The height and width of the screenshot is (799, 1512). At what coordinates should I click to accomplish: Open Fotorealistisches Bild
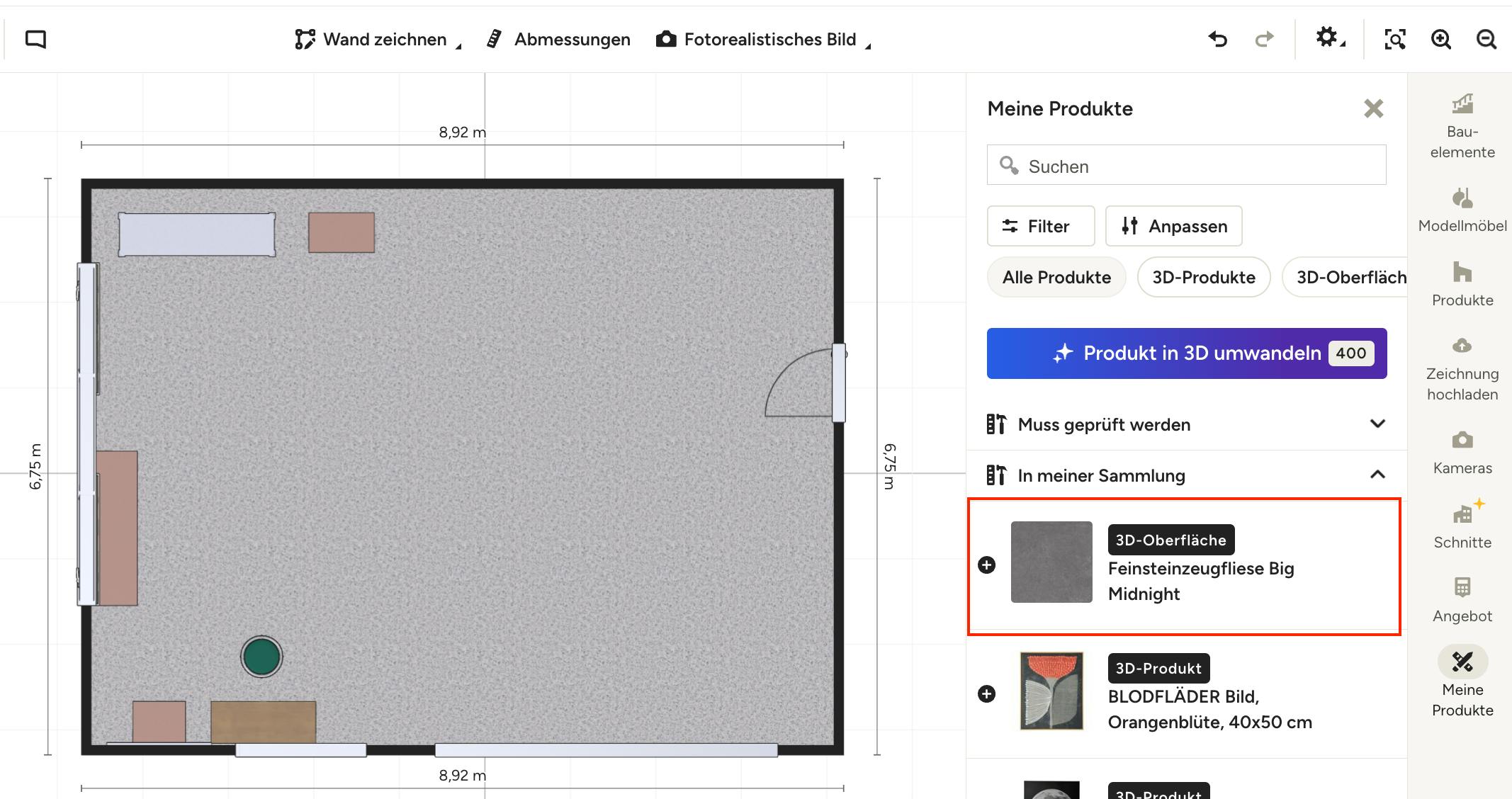(756, 39)
